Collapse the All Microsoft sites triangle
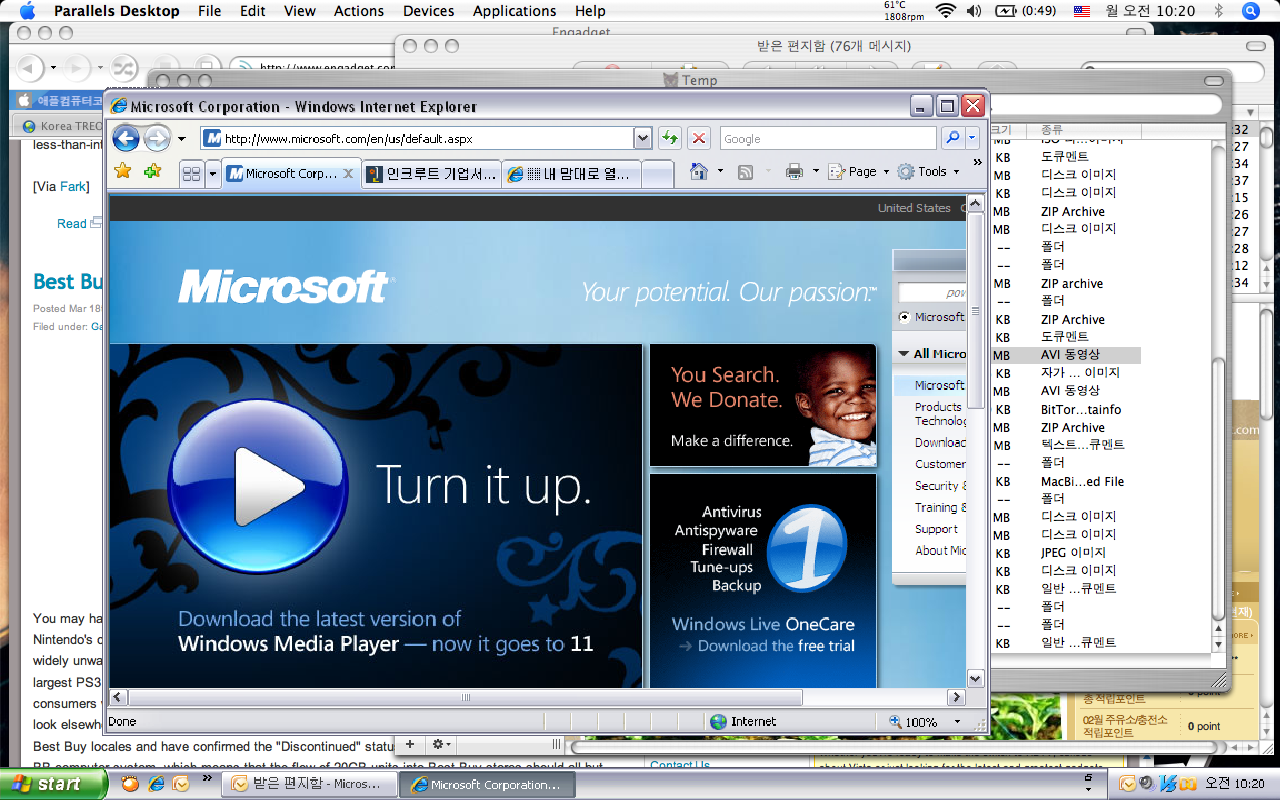This screenshot has width=1280, height=800. pos(904,354)
